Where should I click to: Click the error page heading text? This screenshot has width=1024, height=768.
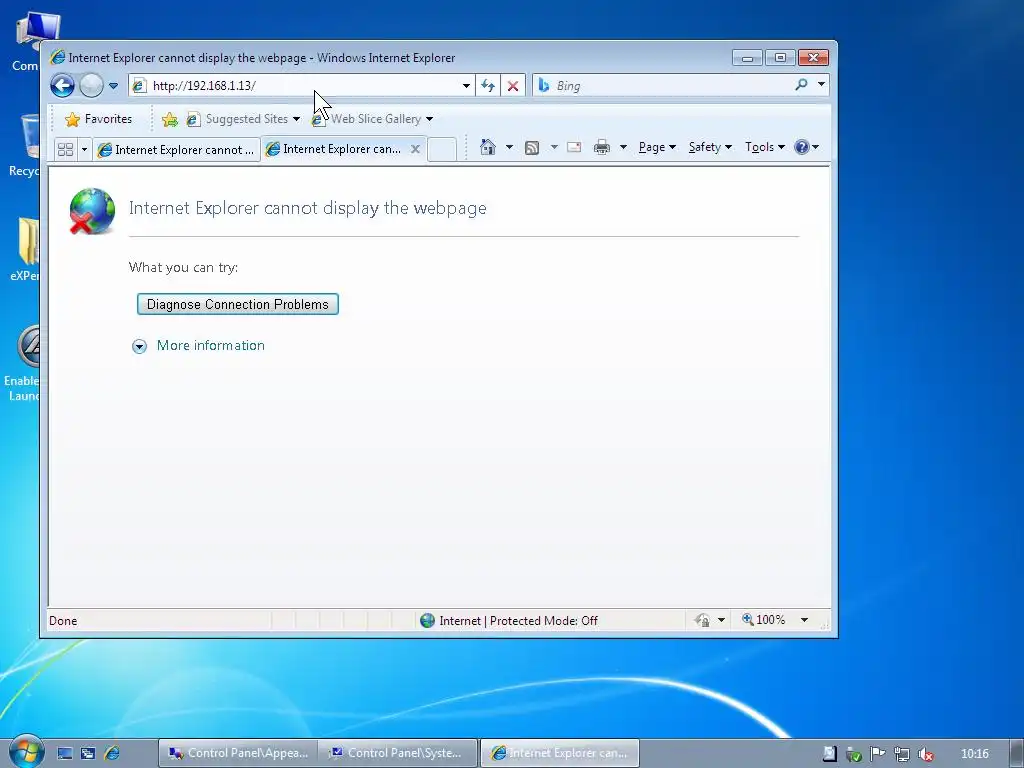point(308,208)
